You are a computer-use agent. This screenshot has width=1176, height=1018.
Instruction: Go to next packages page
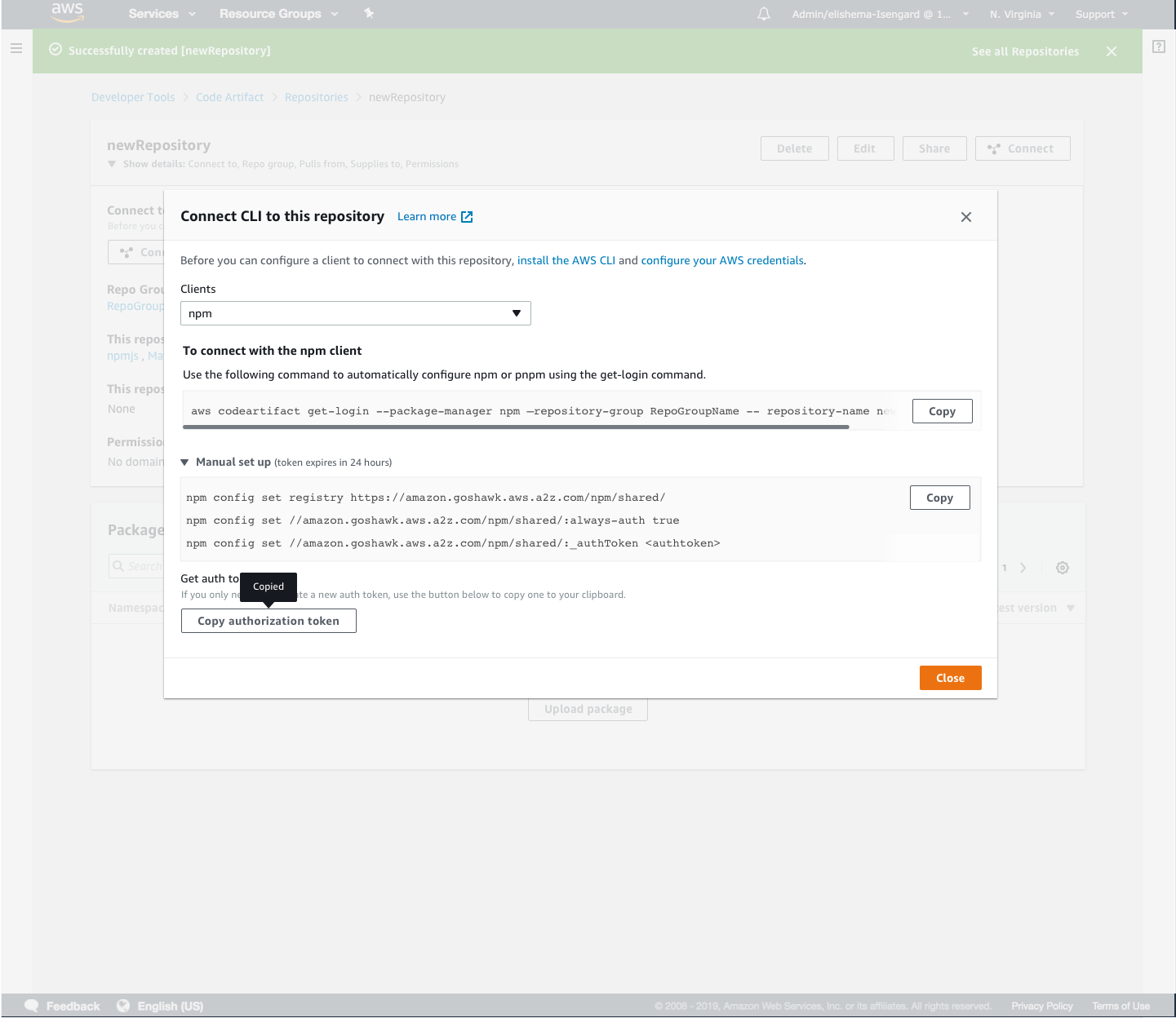1023,568
